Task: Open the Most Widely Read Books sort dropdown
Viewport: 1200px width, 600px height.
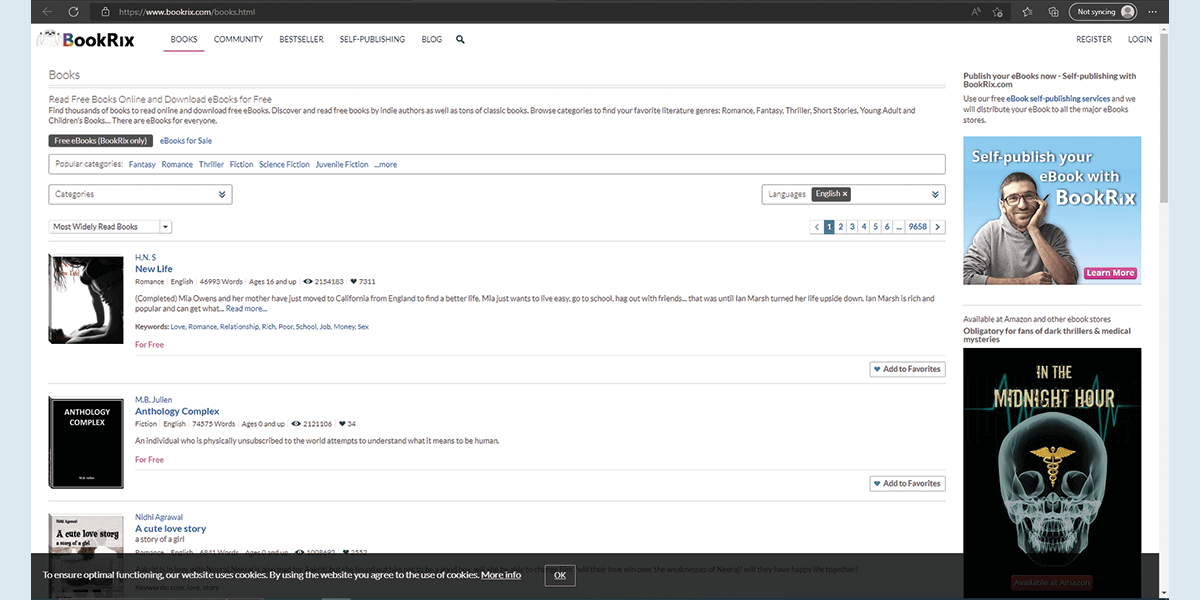Action: click(x=165, y=226)
